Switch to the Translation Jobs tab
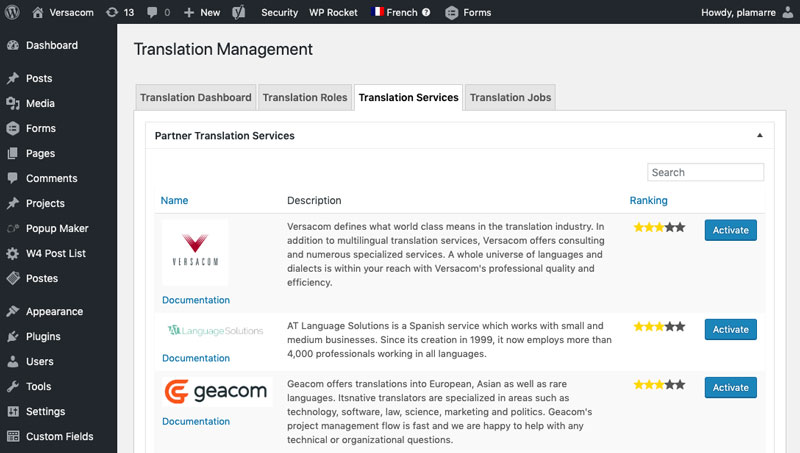This screenshot has width=800, height=453. coord(510,97)
